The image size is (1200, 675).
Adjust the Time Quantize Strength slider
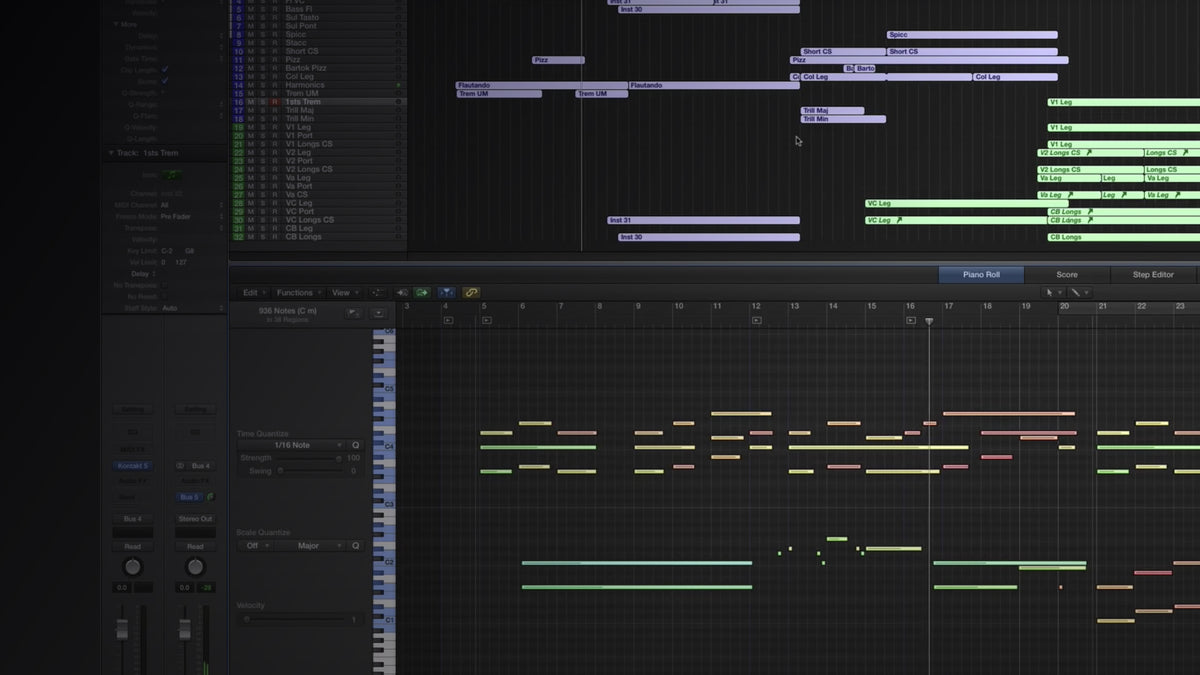(309, 458)
